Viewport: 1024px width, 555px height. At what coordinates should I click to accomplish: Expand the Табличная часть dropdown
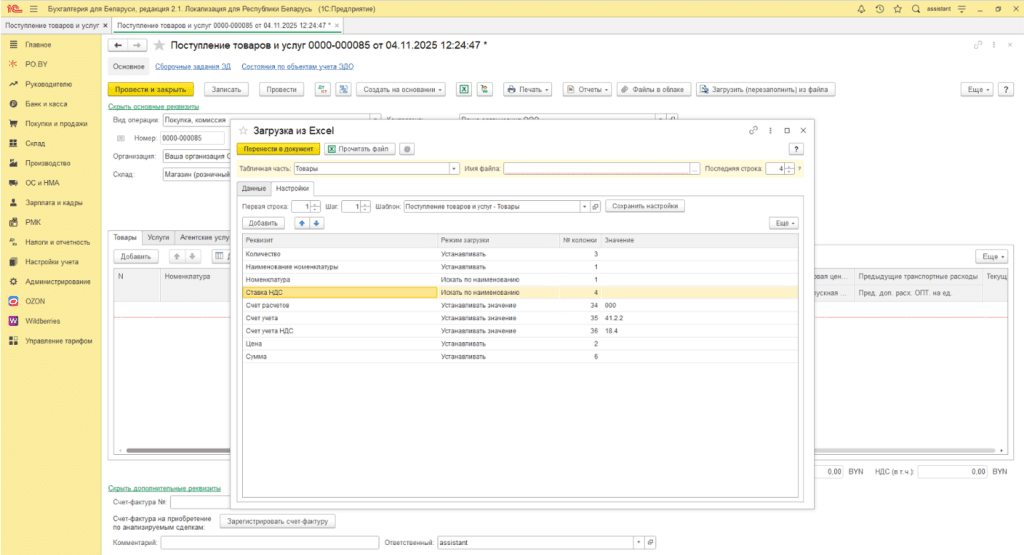click(x=454, y=169)
